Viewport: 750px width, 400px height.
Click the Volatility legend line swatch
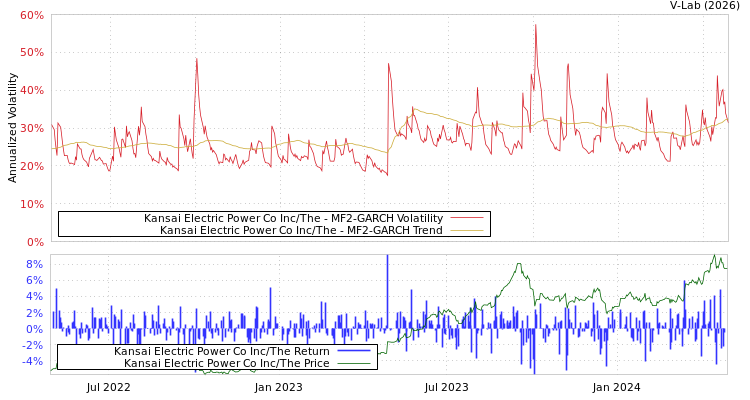466,218
